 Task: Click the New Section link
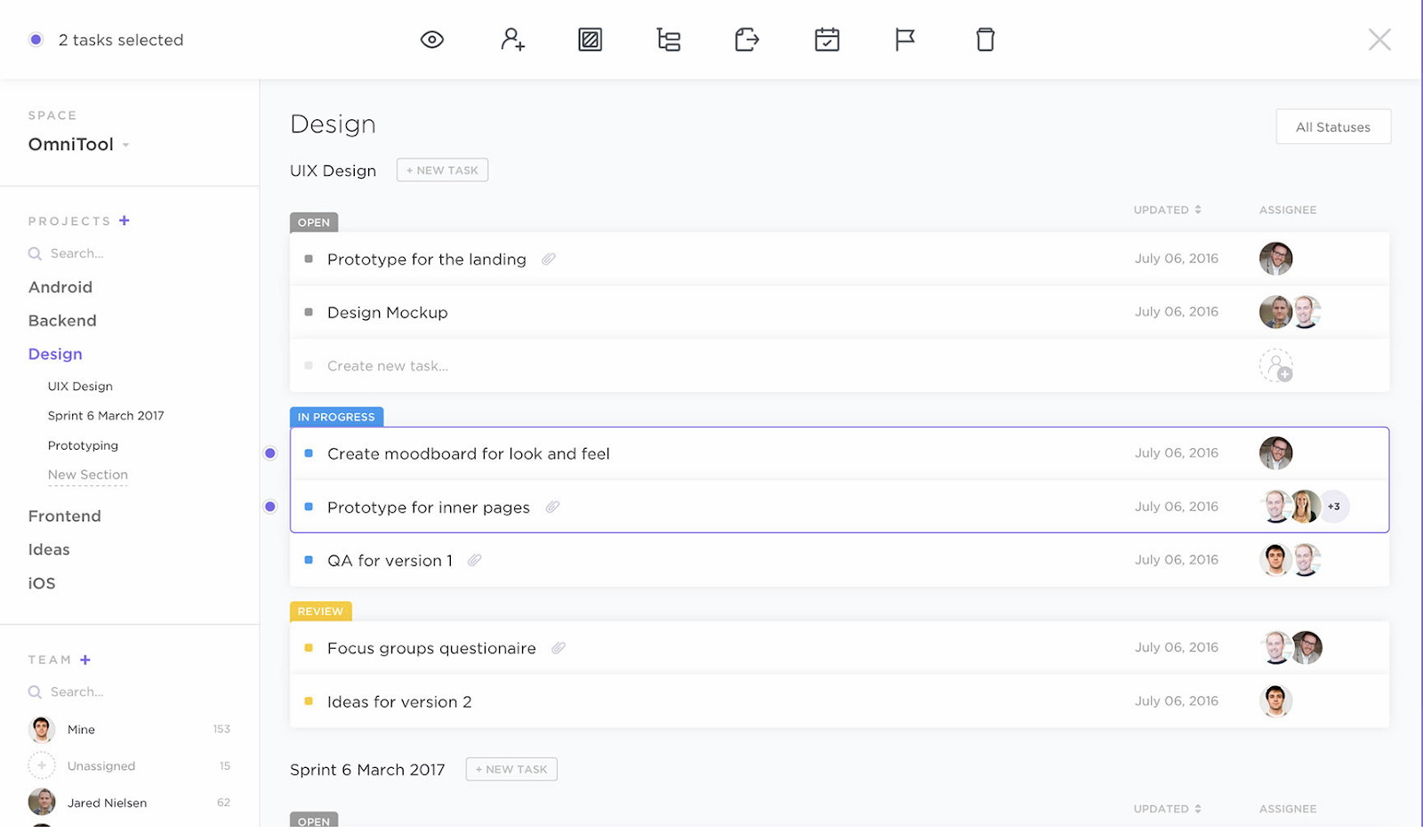[88, 475]
